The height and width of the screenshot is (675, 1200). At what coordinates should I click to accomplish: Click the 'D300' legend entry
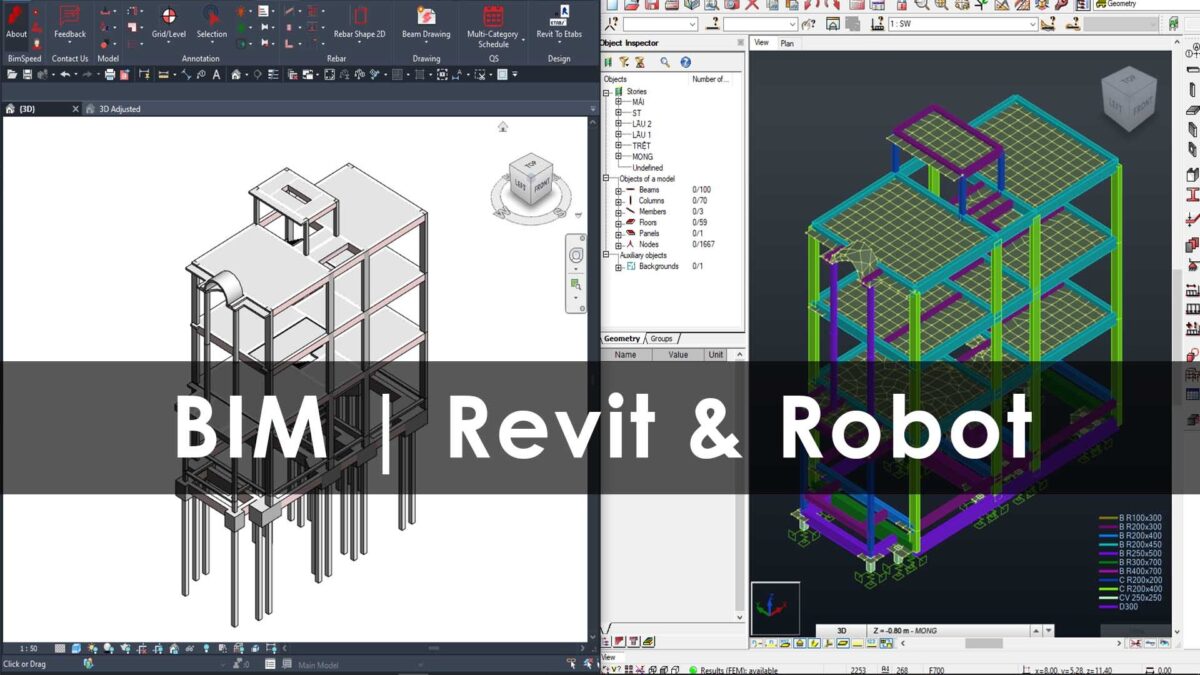[x=1118, y=607]
